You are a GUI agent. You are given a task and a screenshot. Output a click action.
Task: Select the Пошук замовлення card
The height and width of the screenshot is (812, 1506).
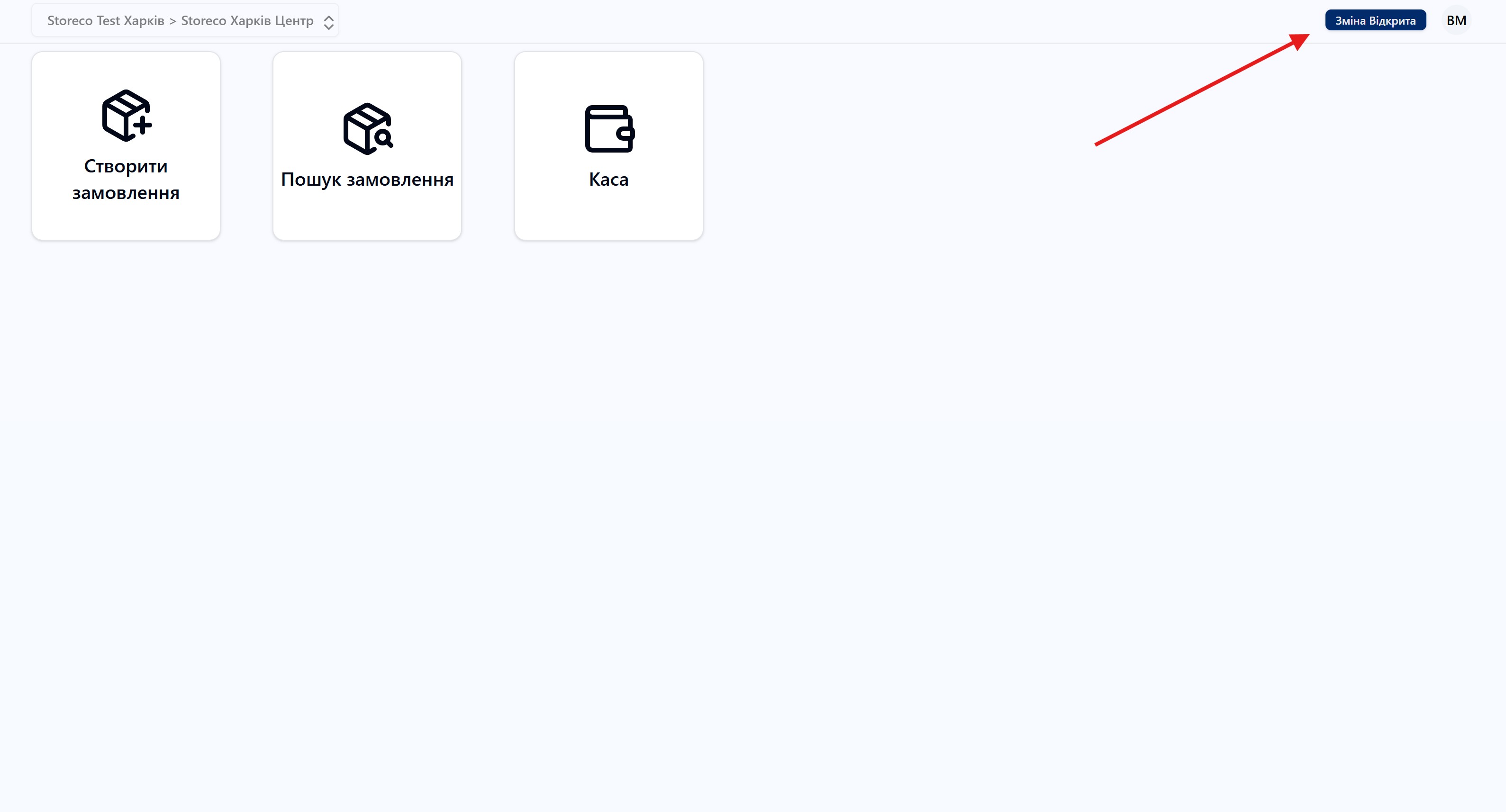pyautogui.click(x=367, y=145)
